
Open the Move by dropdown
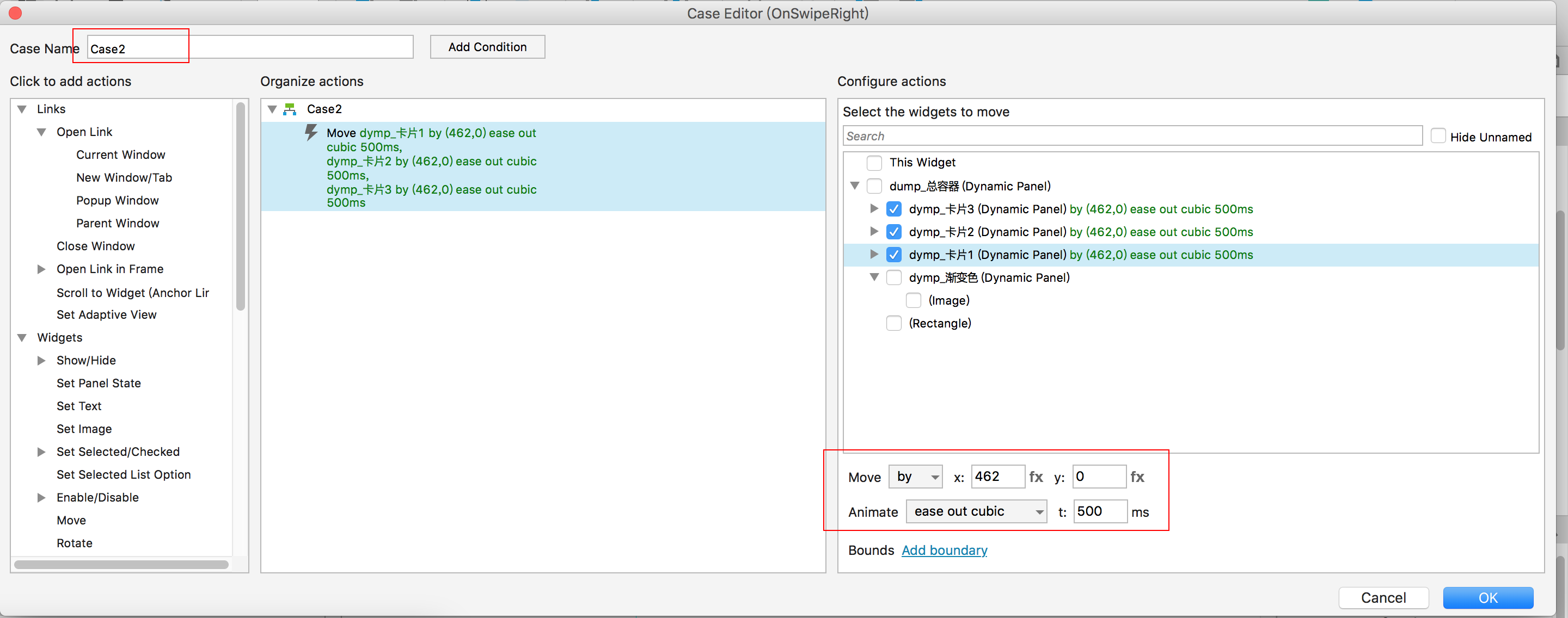coord(915,478)
